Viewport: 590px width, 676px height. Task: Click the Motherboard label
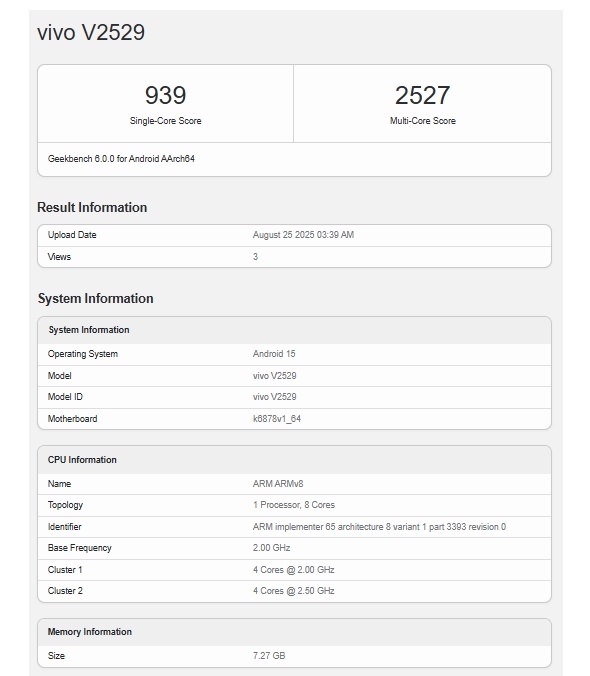click(x=72, y=419)
